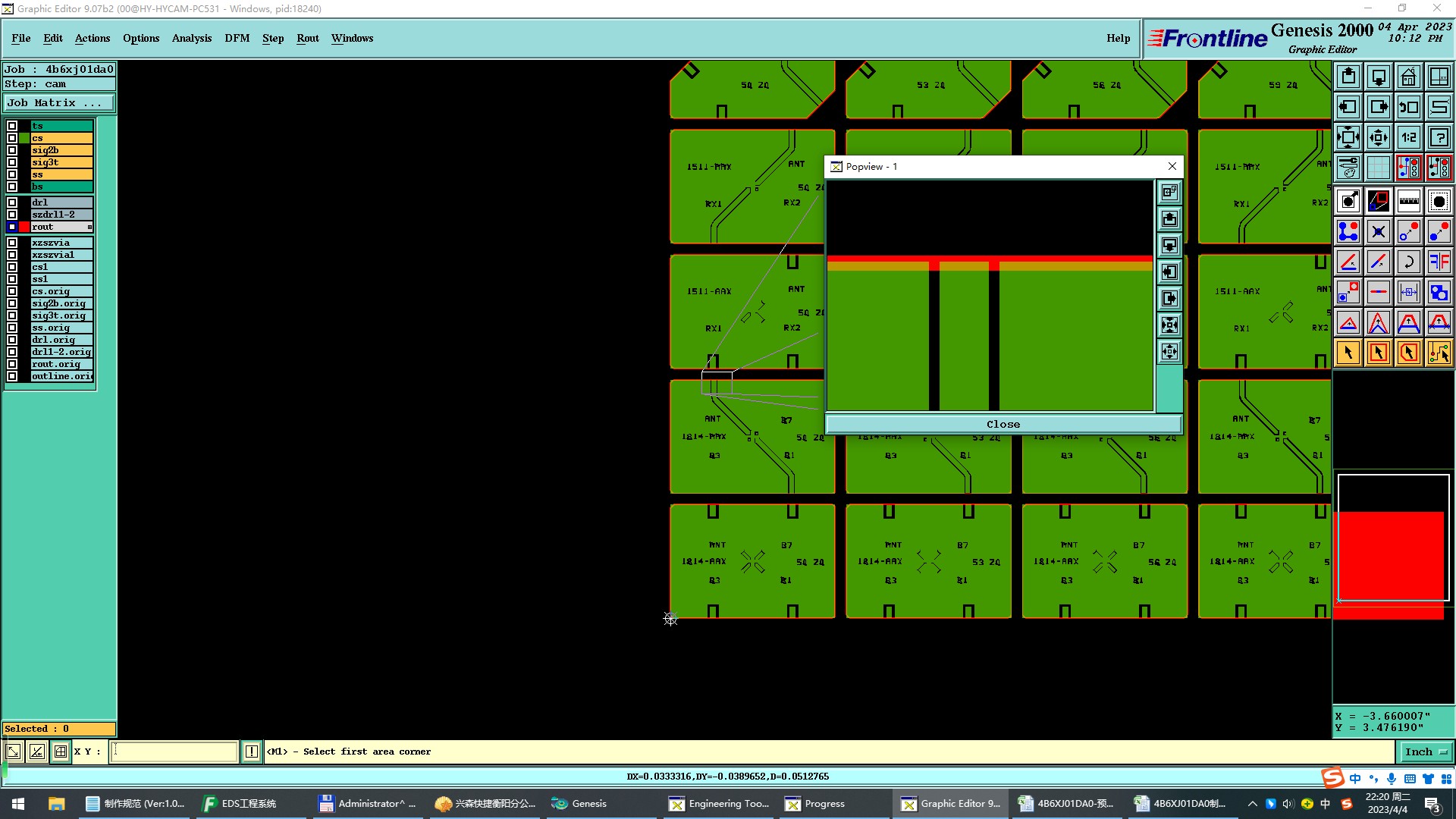1456x819 pixels.
Task: Click the help question mark icon
Action: point(1439,137)
